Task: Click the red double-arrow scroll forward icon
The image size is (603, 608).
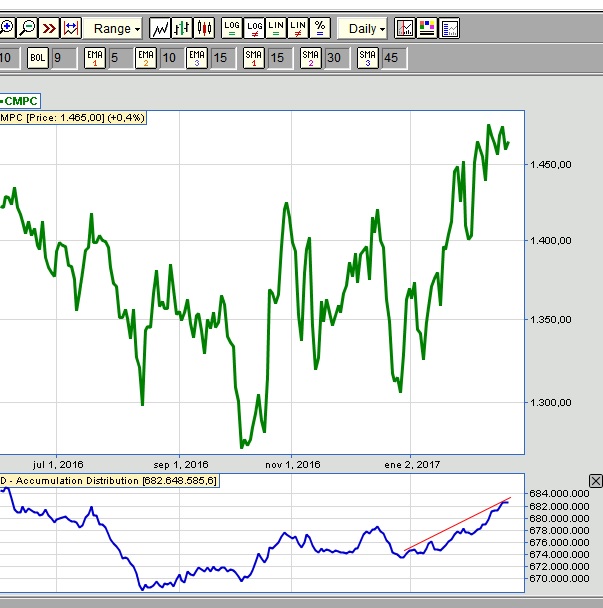Action: (x=49, y=28)
